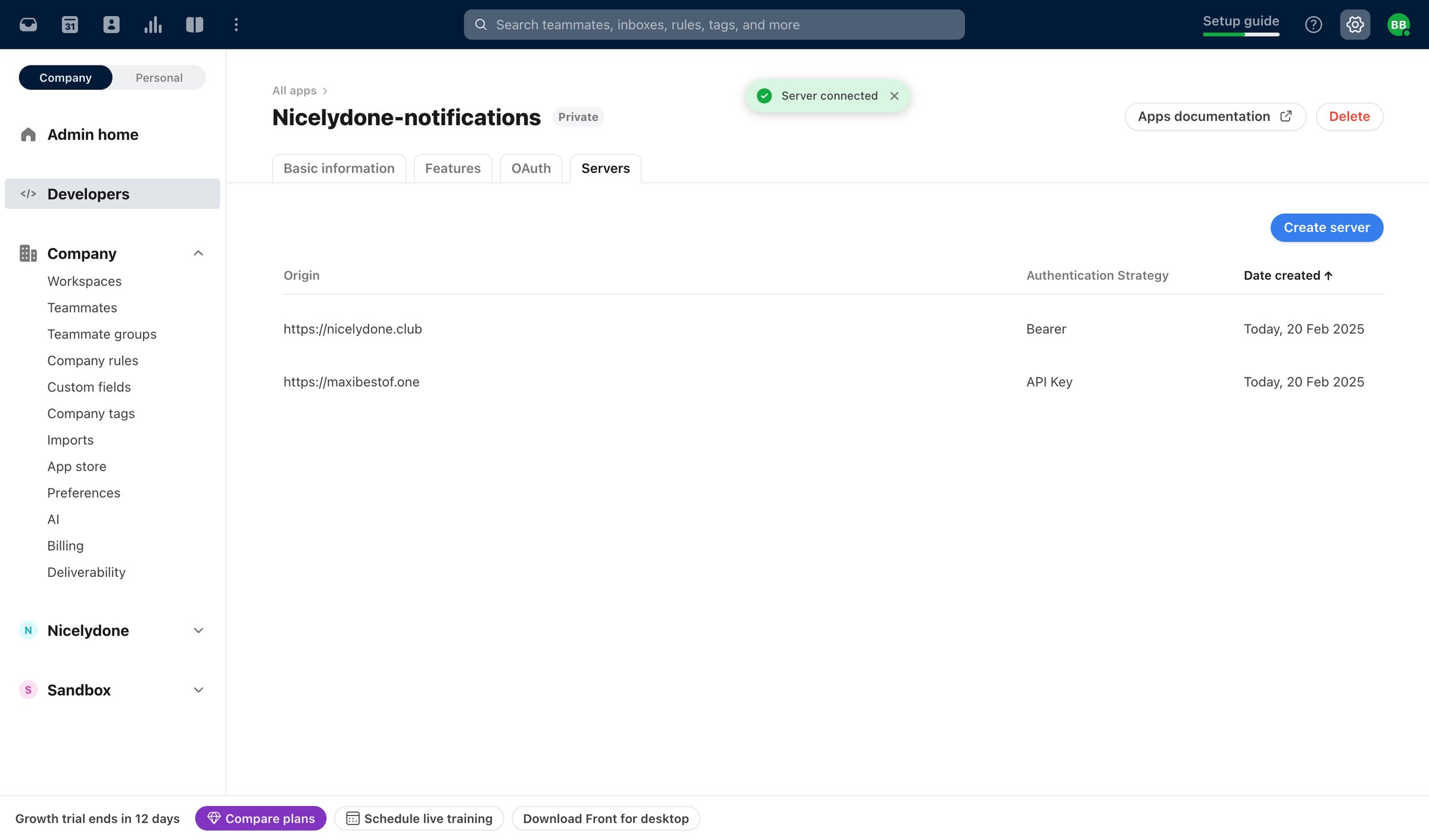Open the OAuth tab

[x=531, y=168]
